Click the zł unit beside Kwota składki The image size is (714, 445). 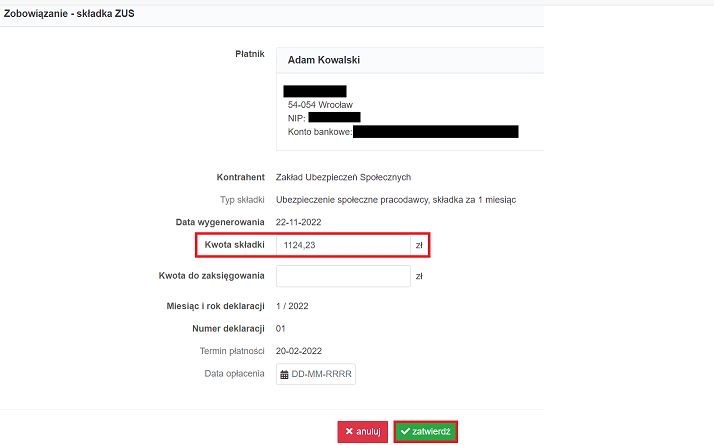[419, 246]
